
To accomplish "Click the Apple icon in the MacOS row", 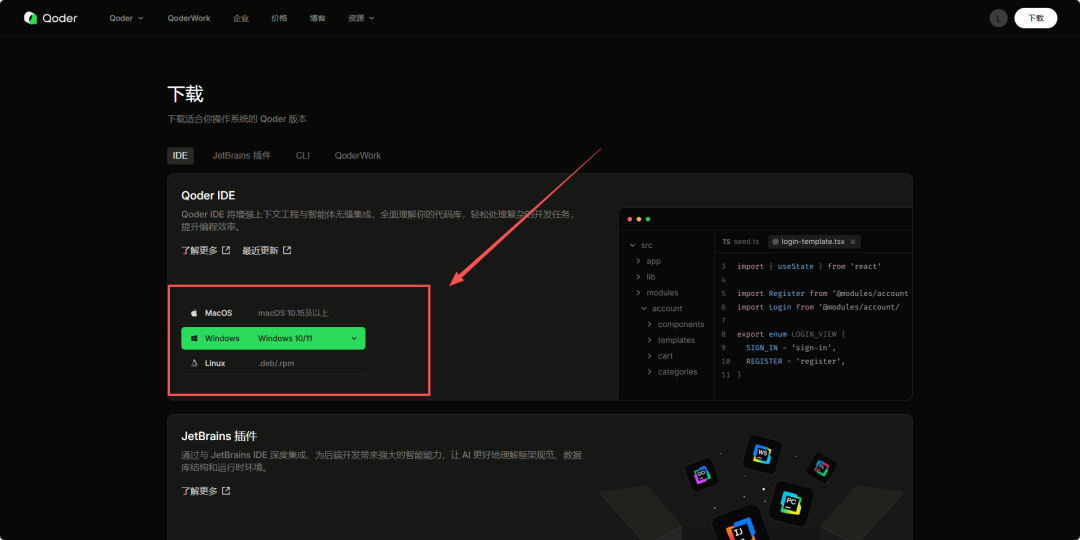I will (x=194, y=313).
